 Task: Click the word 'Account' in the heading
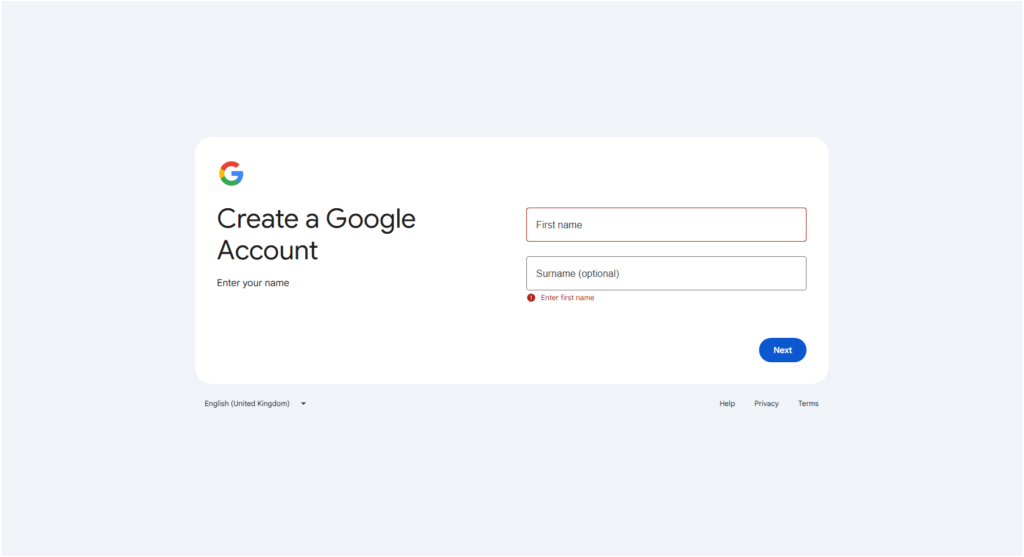[x=267, y=250]
